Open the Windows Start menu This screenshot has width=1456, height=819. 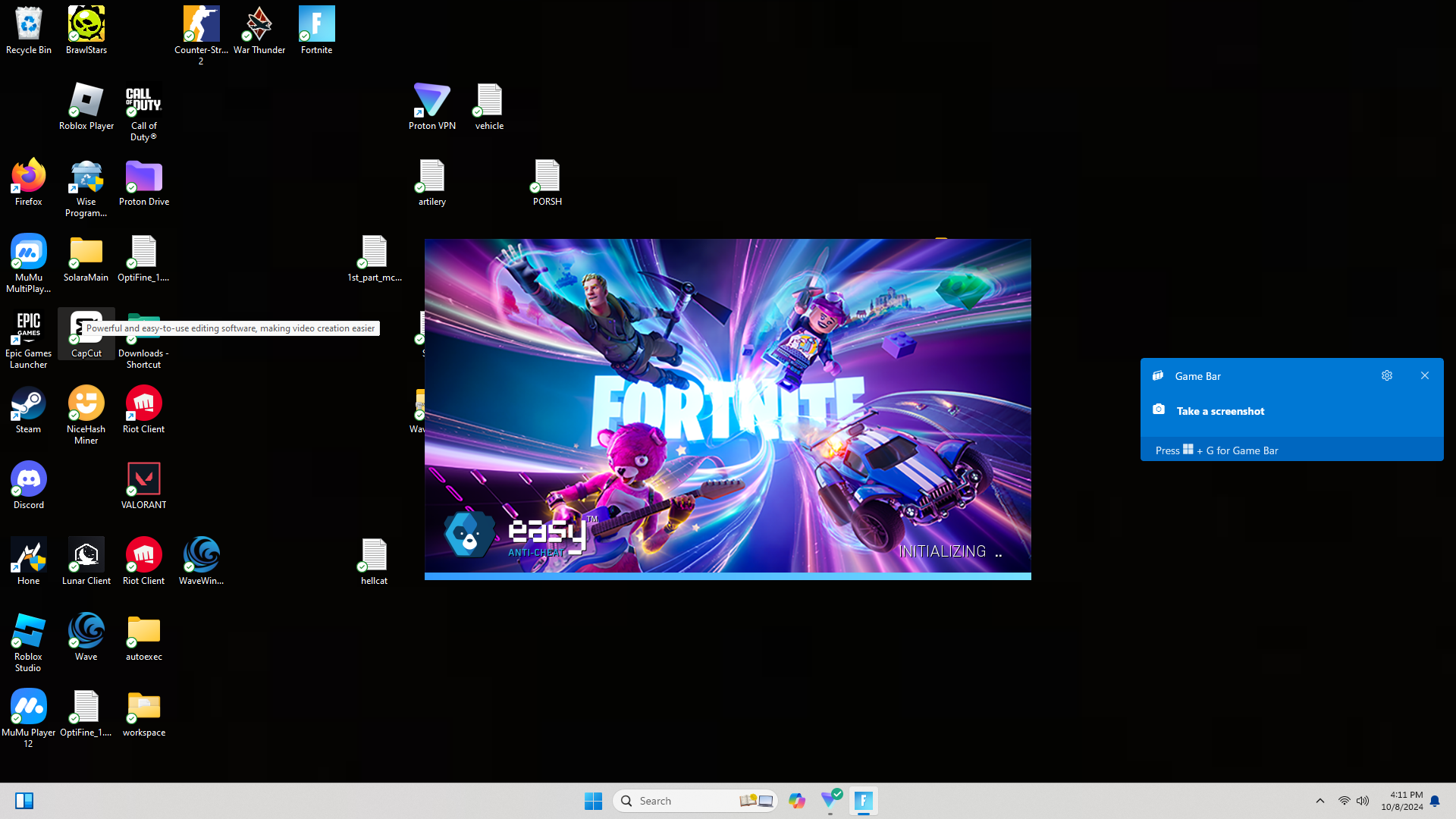tap(593, 801)
